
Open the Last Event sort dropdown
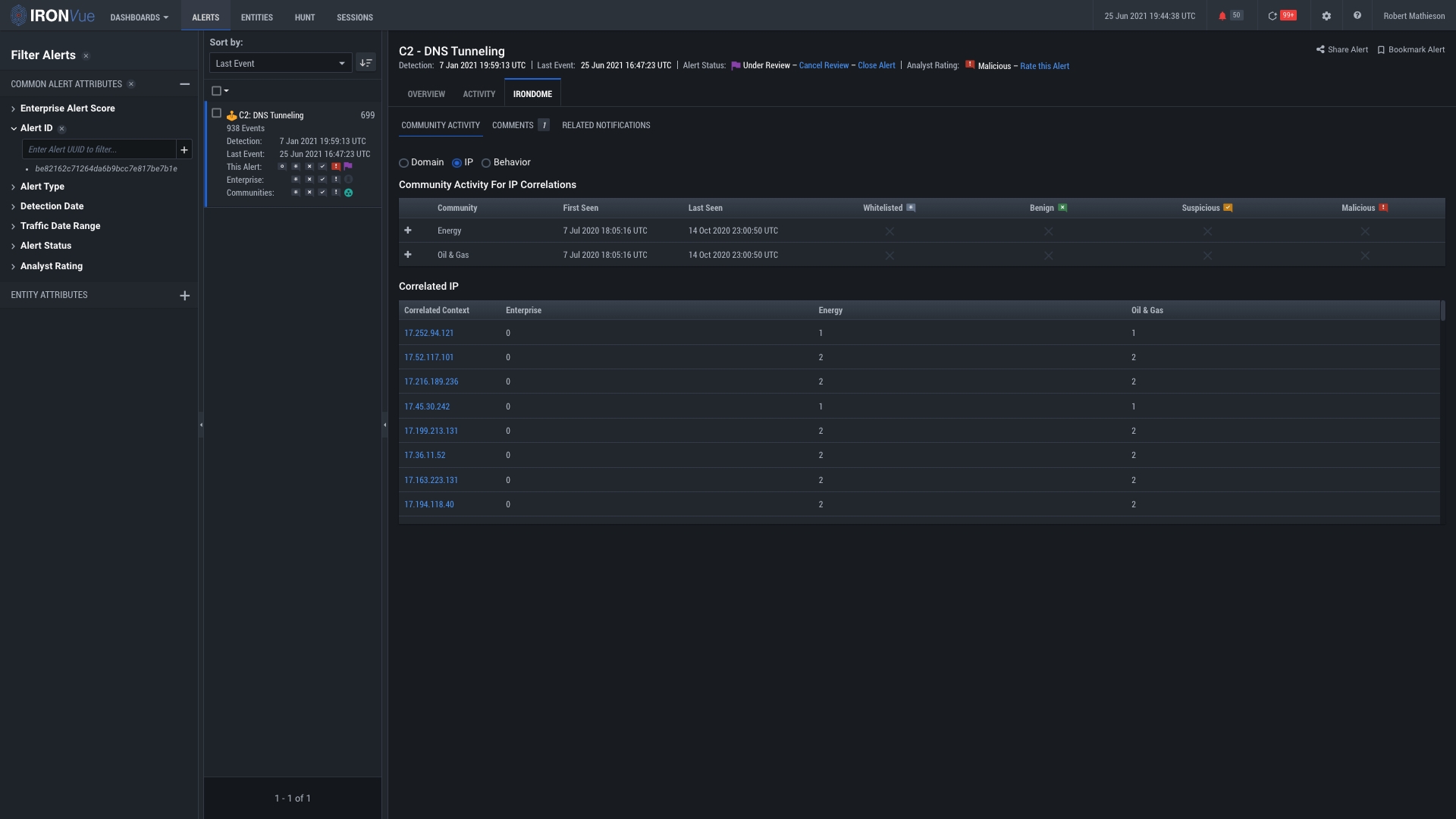280,63
